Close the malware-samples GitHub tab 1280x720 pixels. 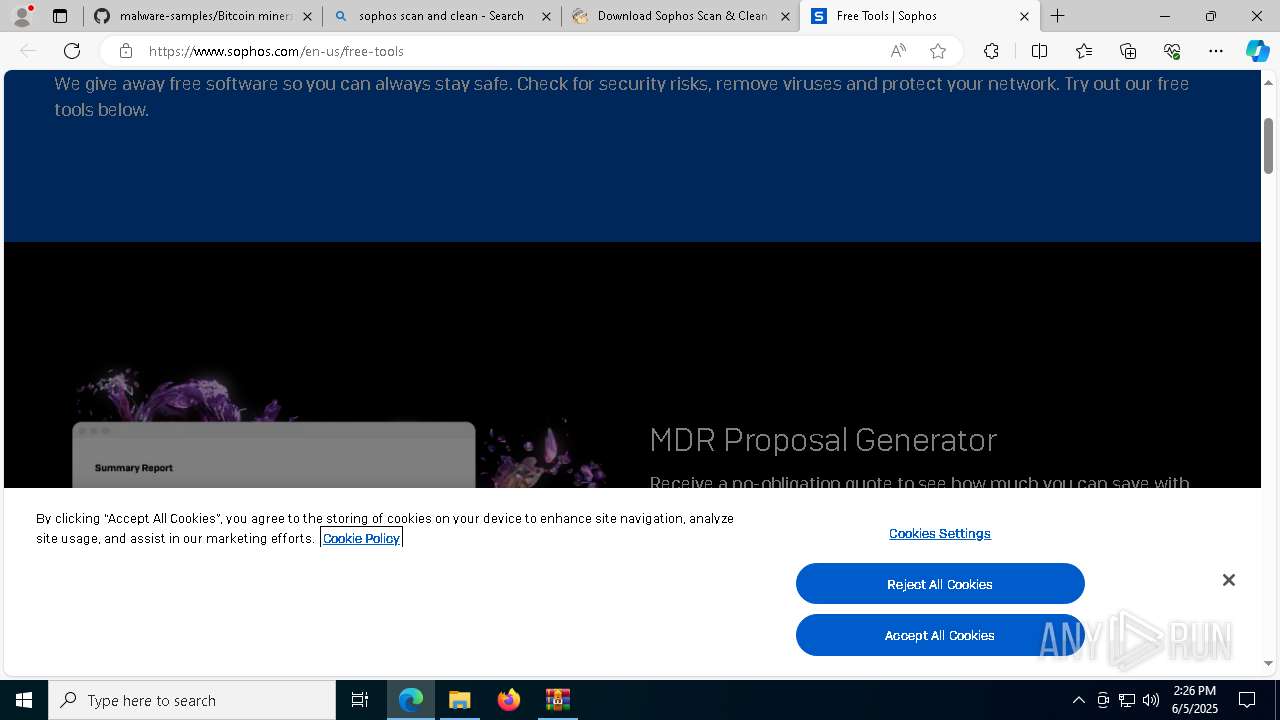pyautogui.click(x=307, y=16)
